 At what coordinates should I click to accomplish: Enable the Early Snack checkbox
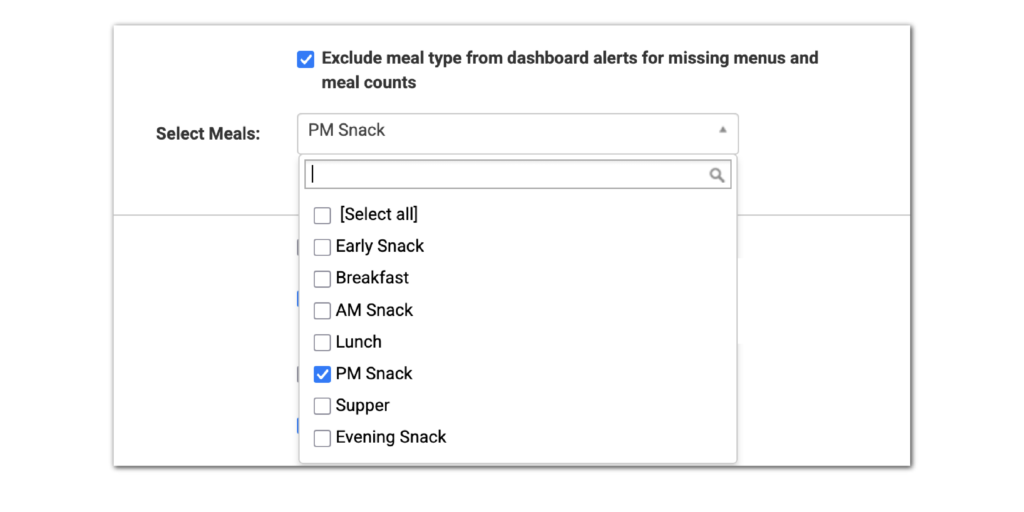[322, 247]
